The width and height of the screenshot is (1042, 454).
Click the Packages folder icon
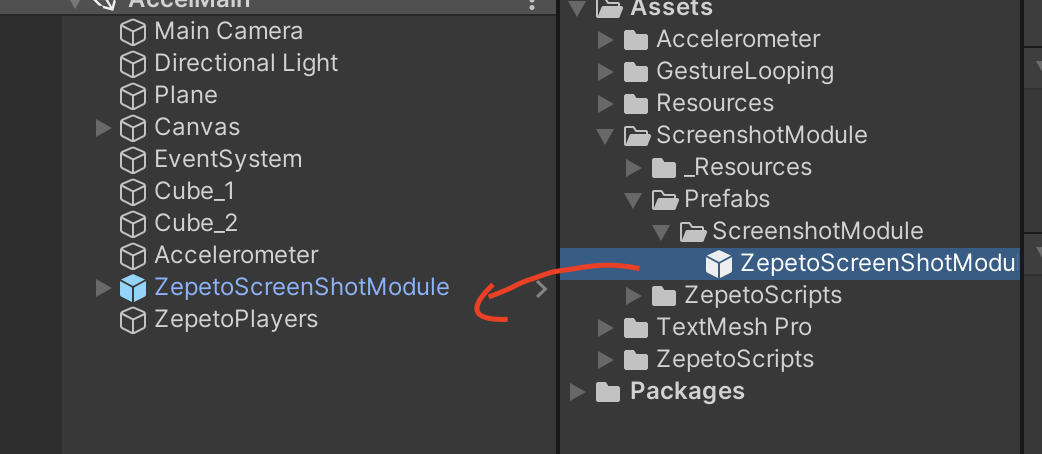click(608, 392)
